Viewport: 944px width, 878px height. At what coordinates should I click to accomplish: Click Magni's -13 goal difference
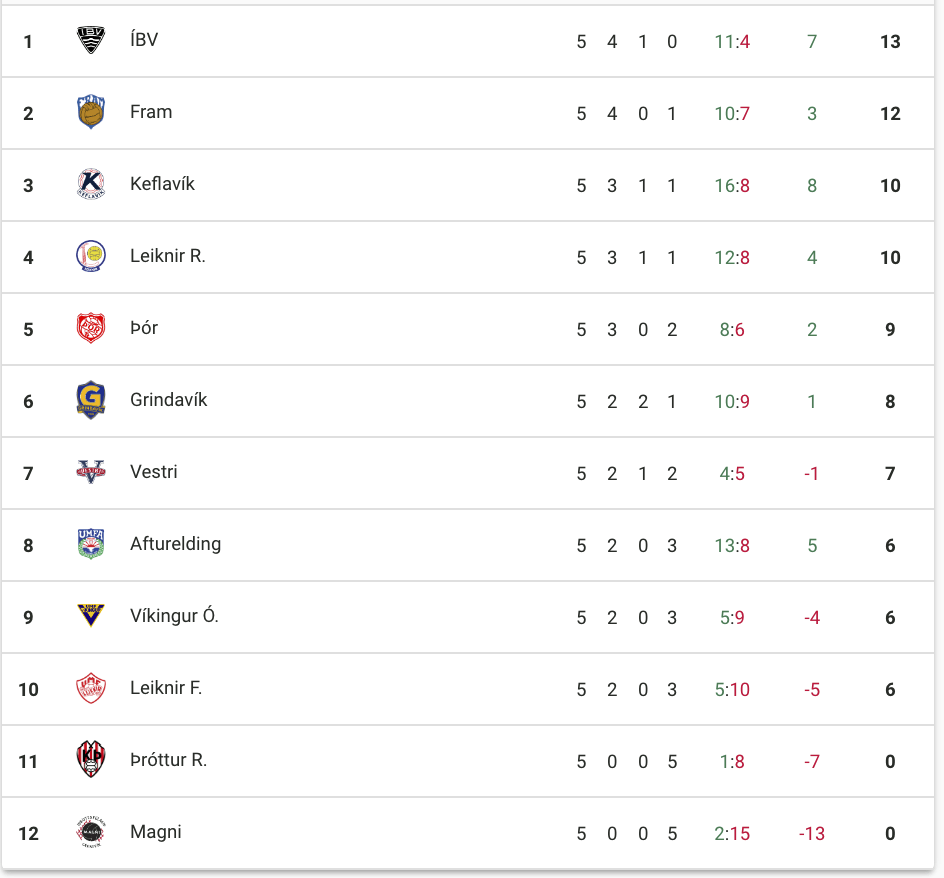pos(812,833)
